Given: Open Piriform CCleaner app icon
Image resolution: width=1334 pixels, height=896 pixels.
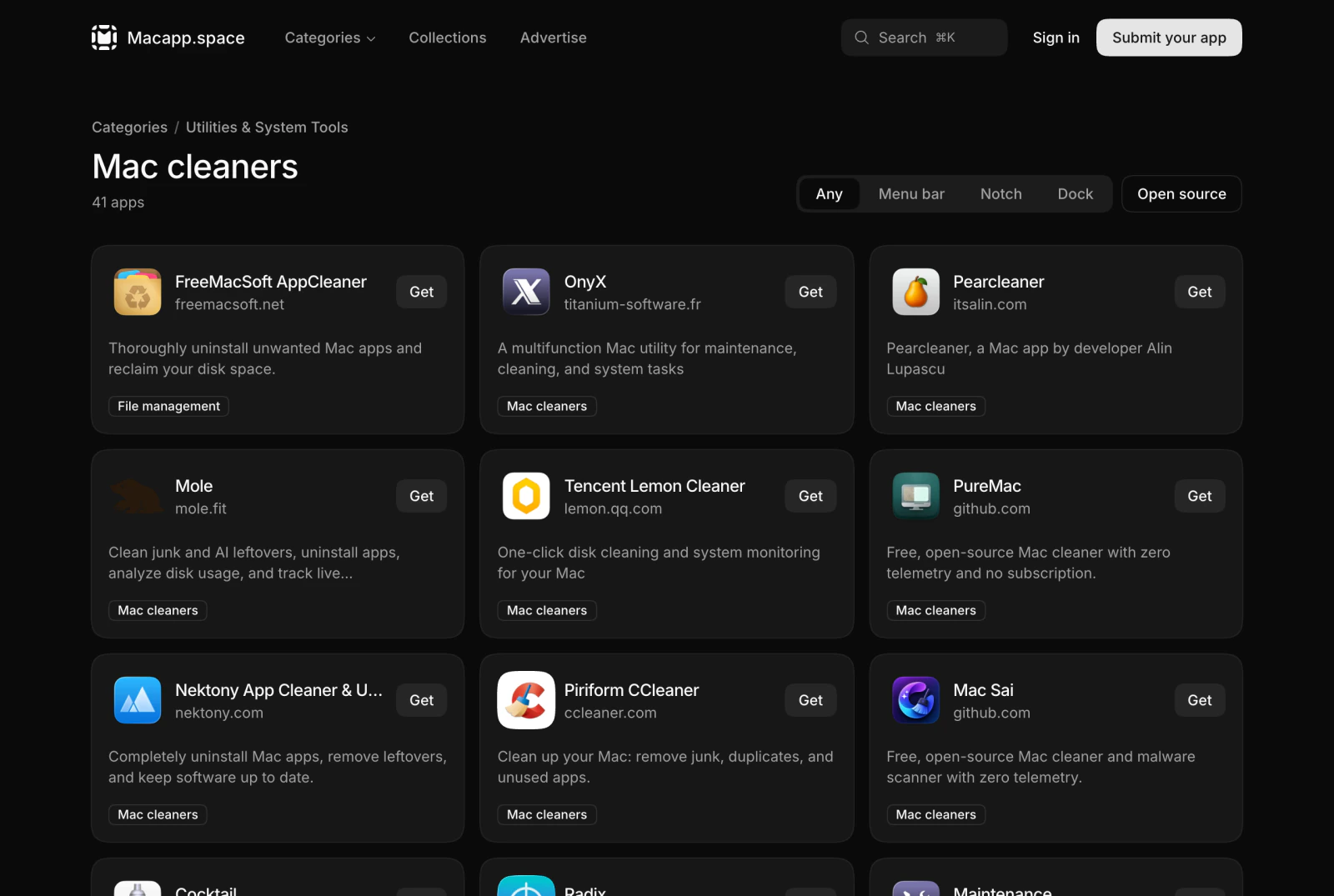Looking at the screenshot, I should point(526,700).
